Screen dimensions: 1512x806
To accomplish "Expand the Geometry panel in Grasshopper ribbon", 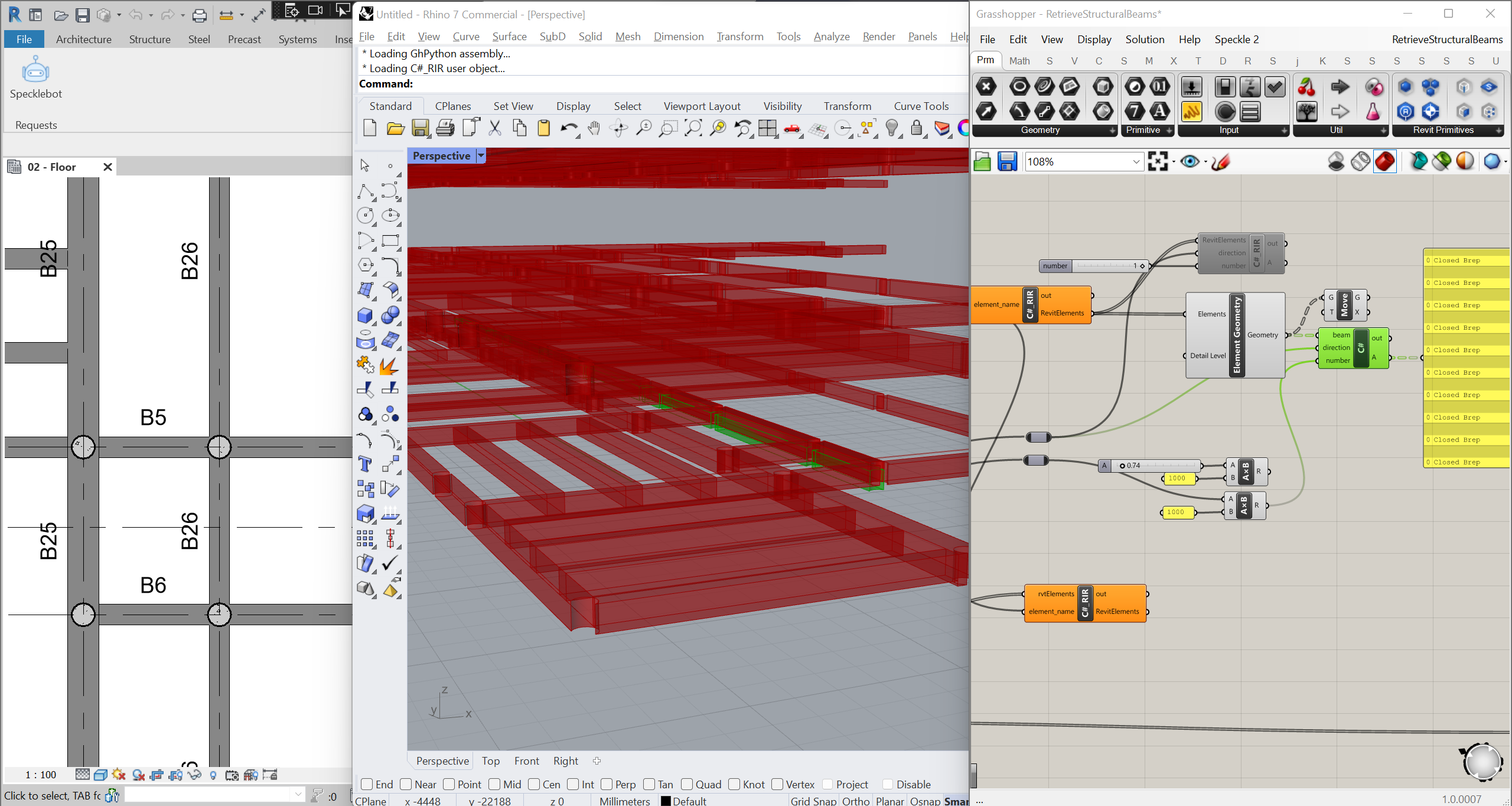I will point(1112,130).
